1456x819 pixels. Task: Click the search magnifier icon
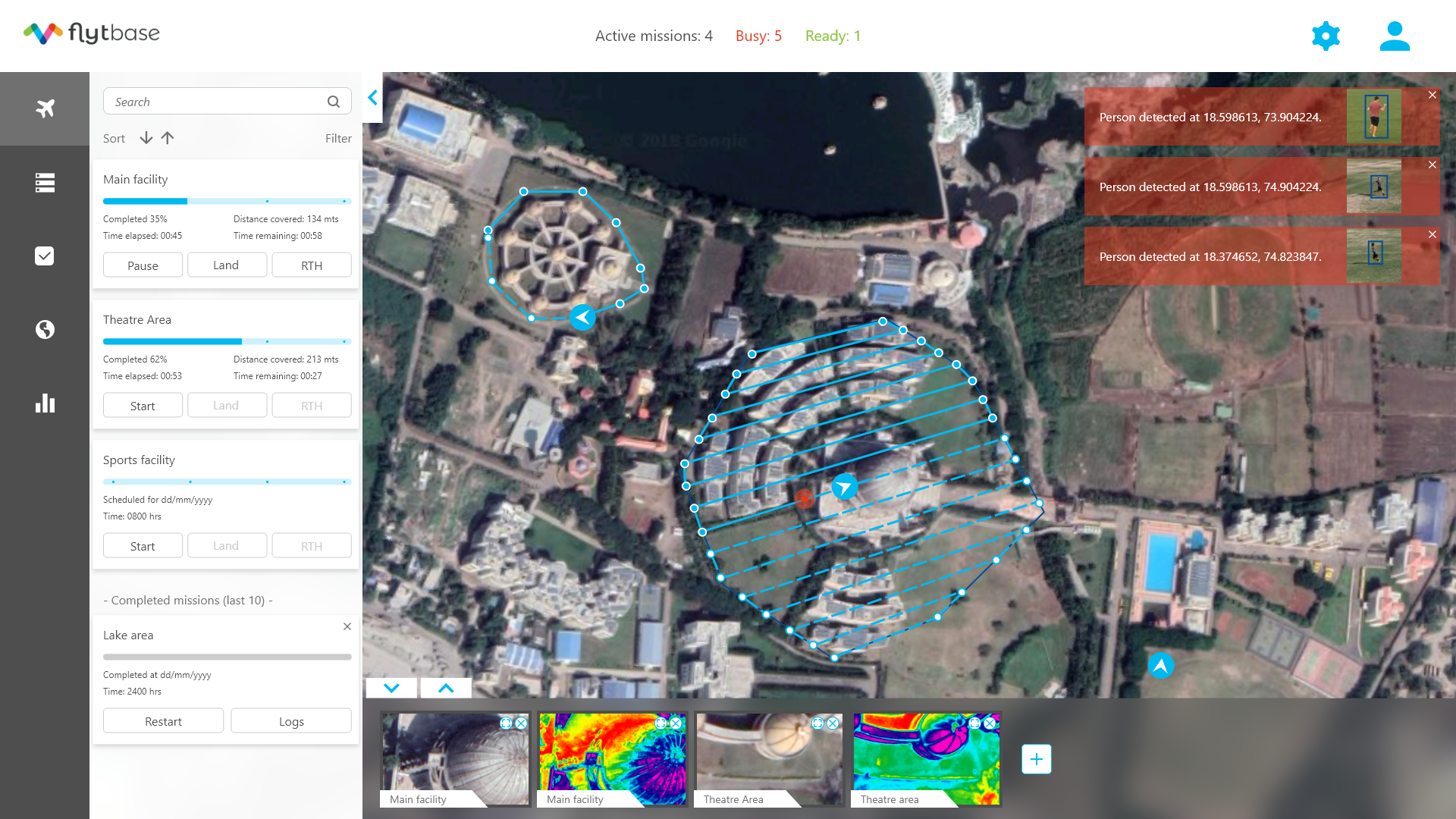(334, 101)
